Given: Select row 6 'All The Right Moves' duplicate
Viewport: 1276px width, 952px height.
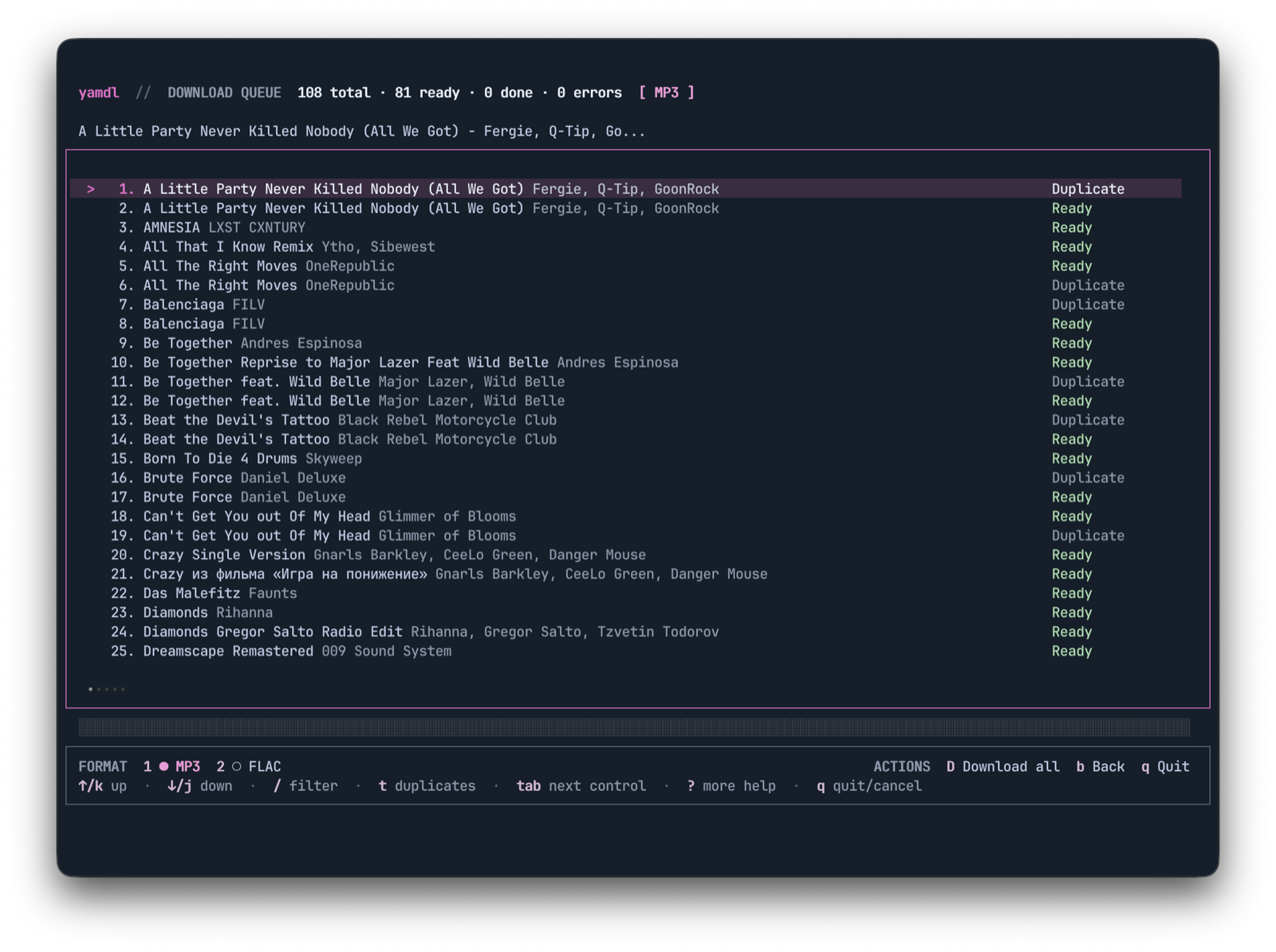Looking at the screenshot, I should pyautogui.click(x=626, y=285).
